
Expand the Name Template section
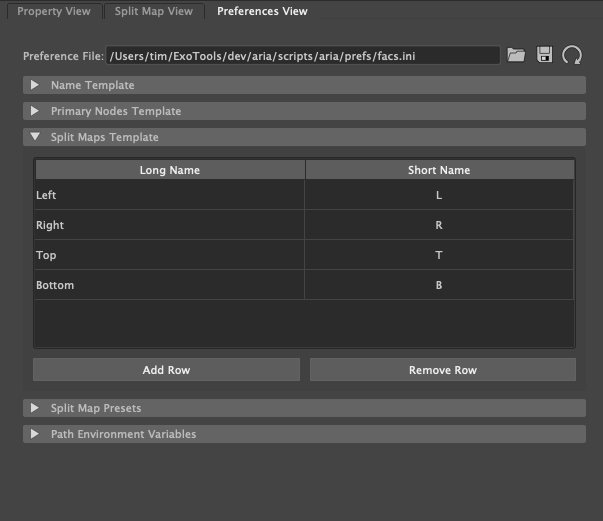click(304, 85)
